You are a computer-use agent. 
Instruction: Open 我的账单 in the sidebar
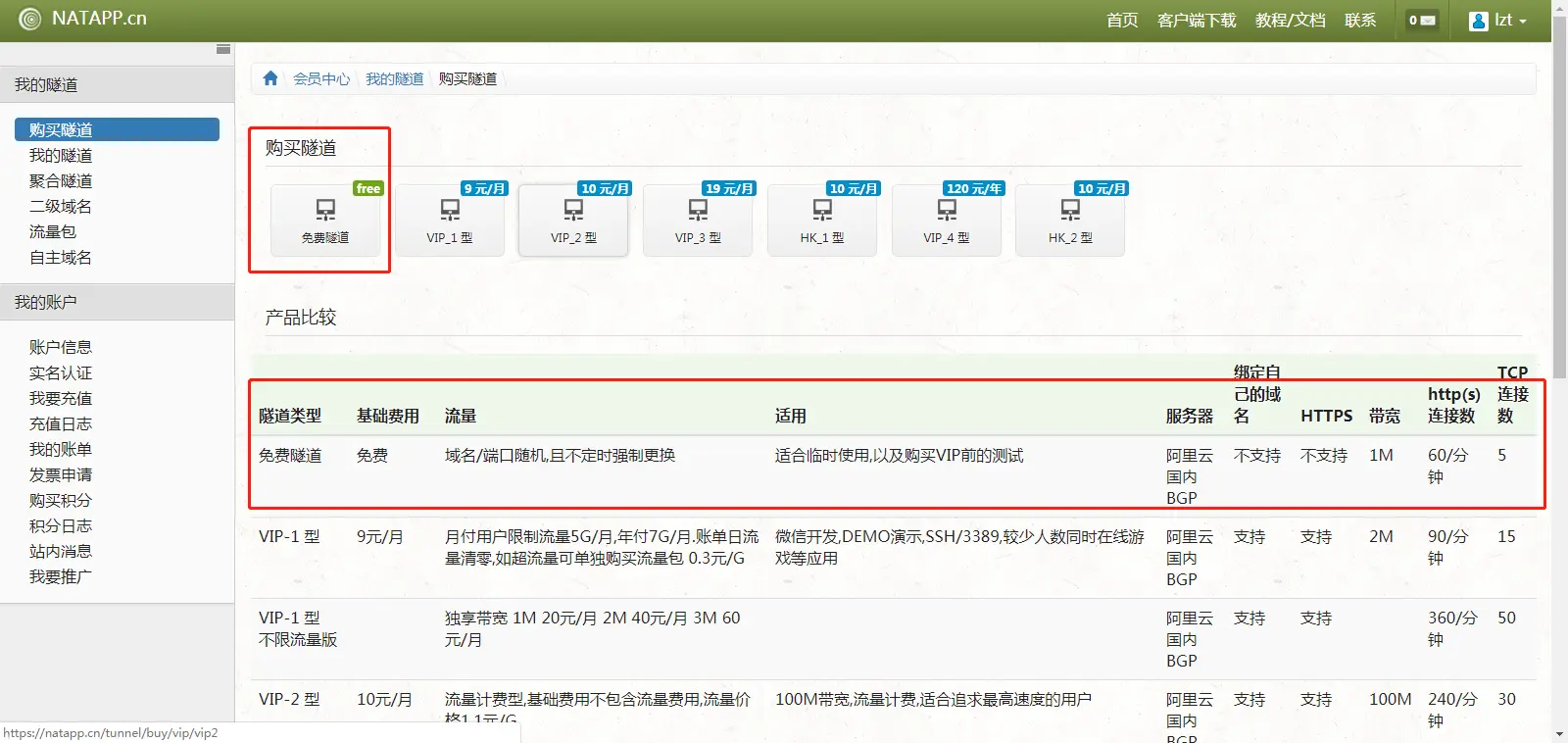coord(61,449)
